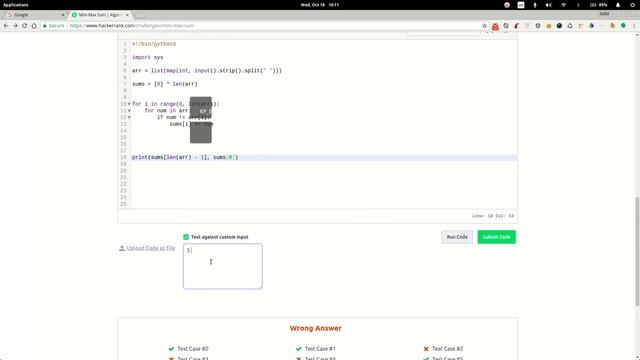
Task: Collapse the if block at line 12
Action: [129, 117]
